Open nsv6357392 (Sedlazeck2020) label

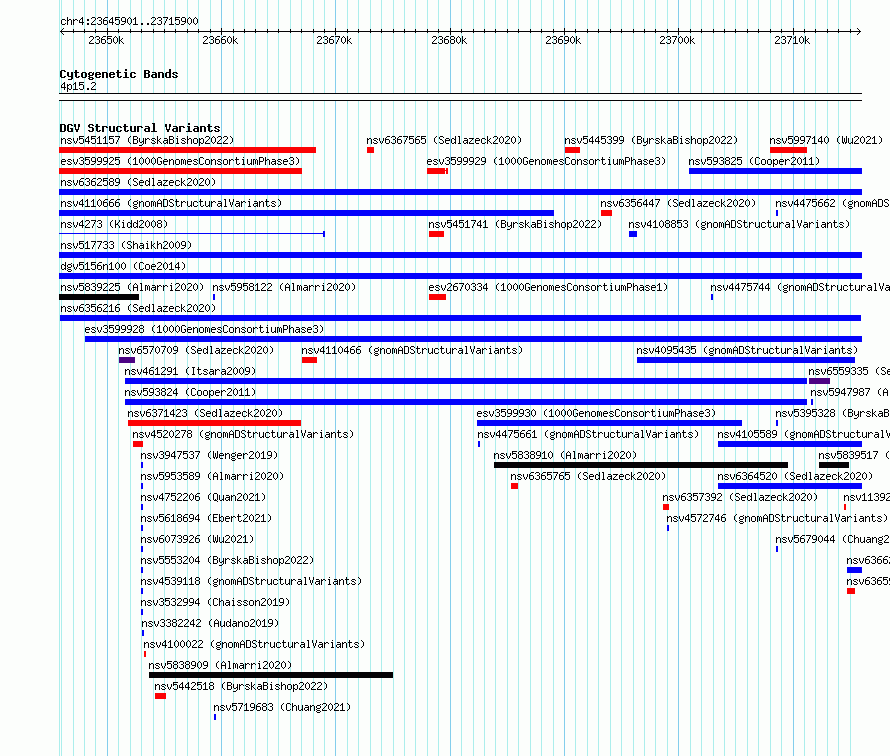point(740,497)
